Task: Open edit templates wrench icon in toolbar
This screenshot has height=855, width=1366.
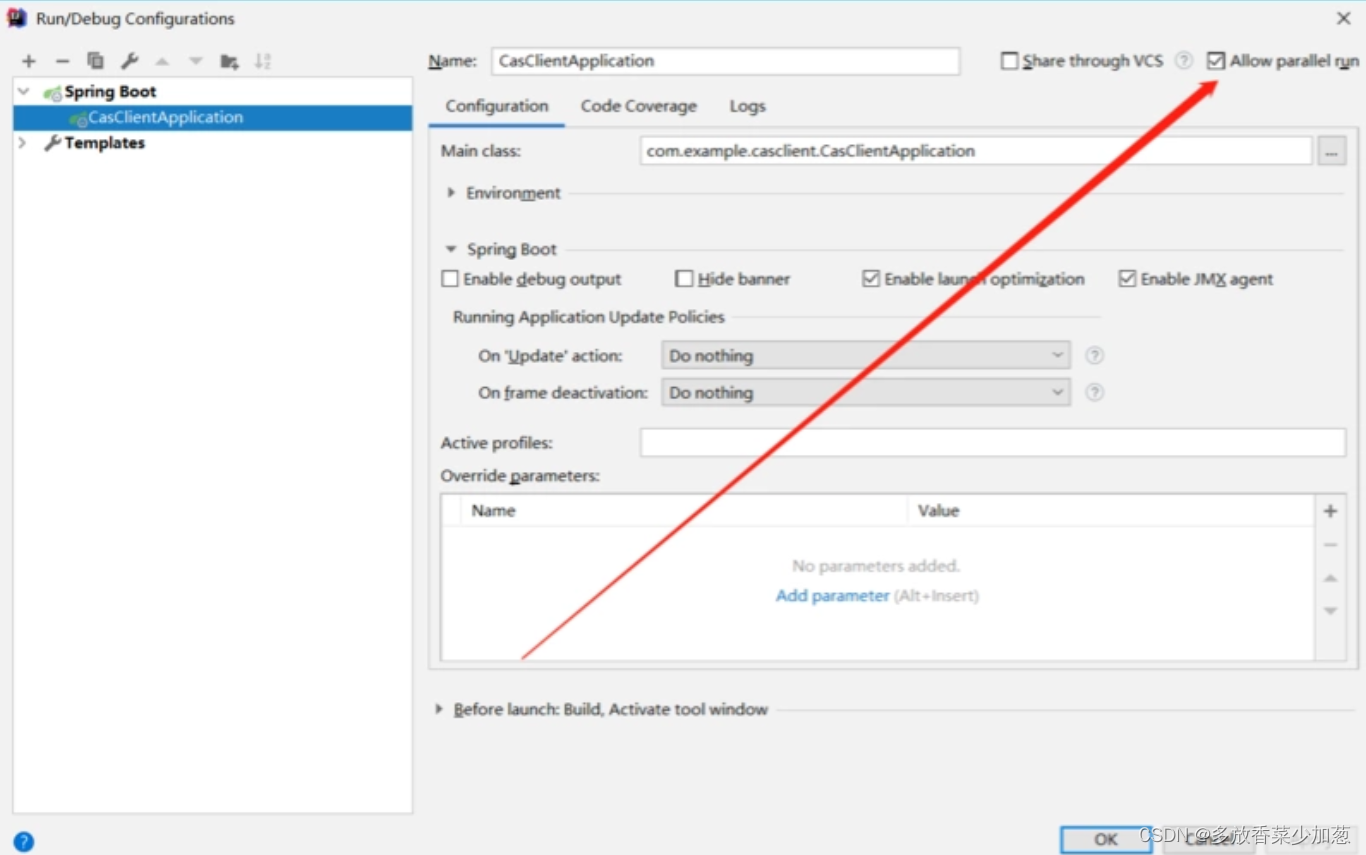Action: pos(129,61)
